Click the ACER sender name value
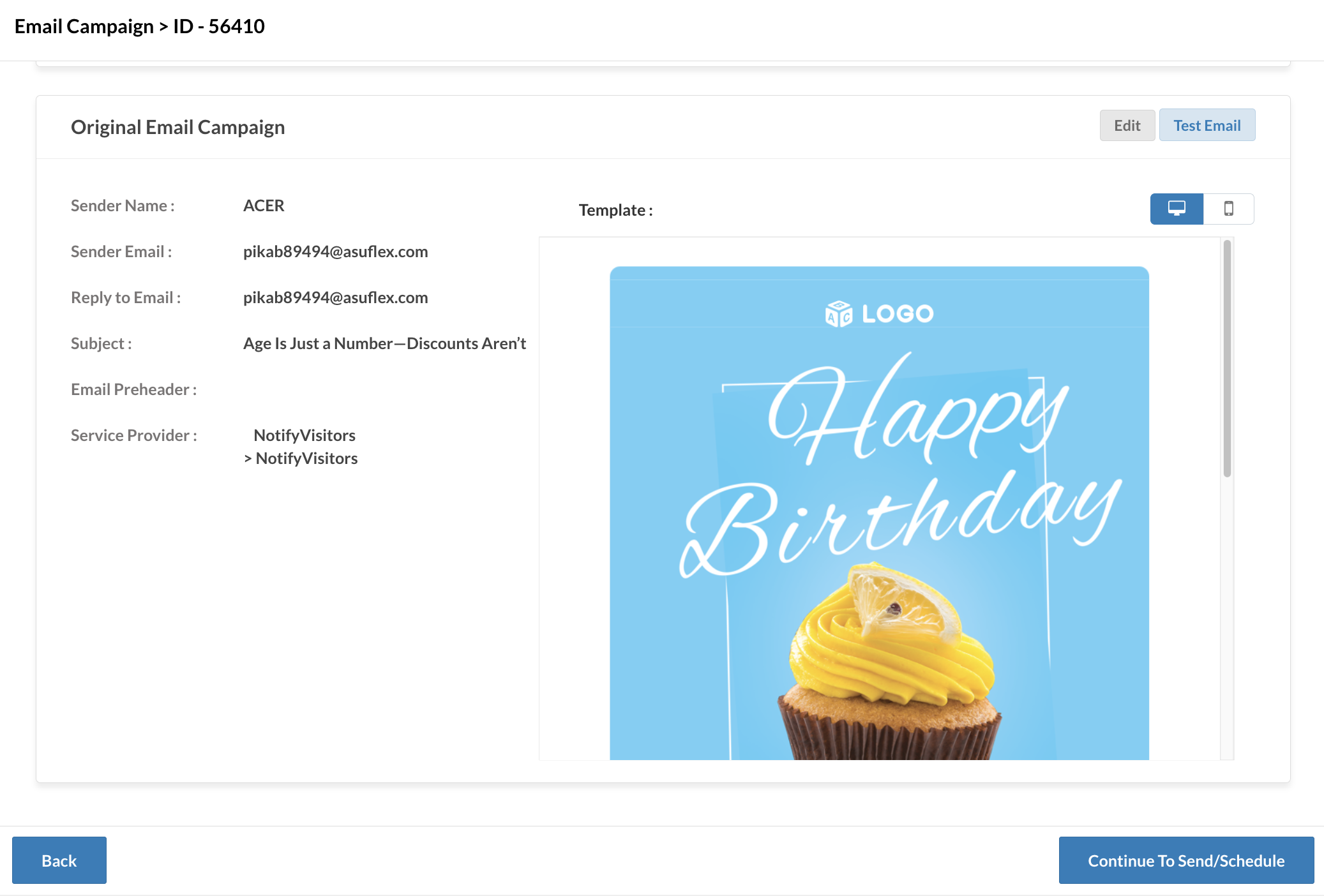1324x896 pixels. pos(264,205)
